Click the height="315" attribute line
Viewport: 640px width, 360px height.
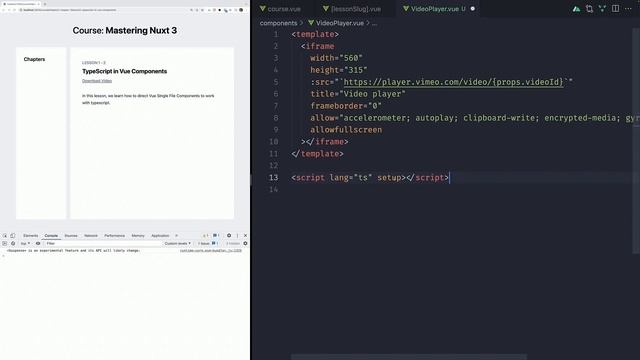coord(339,70)
